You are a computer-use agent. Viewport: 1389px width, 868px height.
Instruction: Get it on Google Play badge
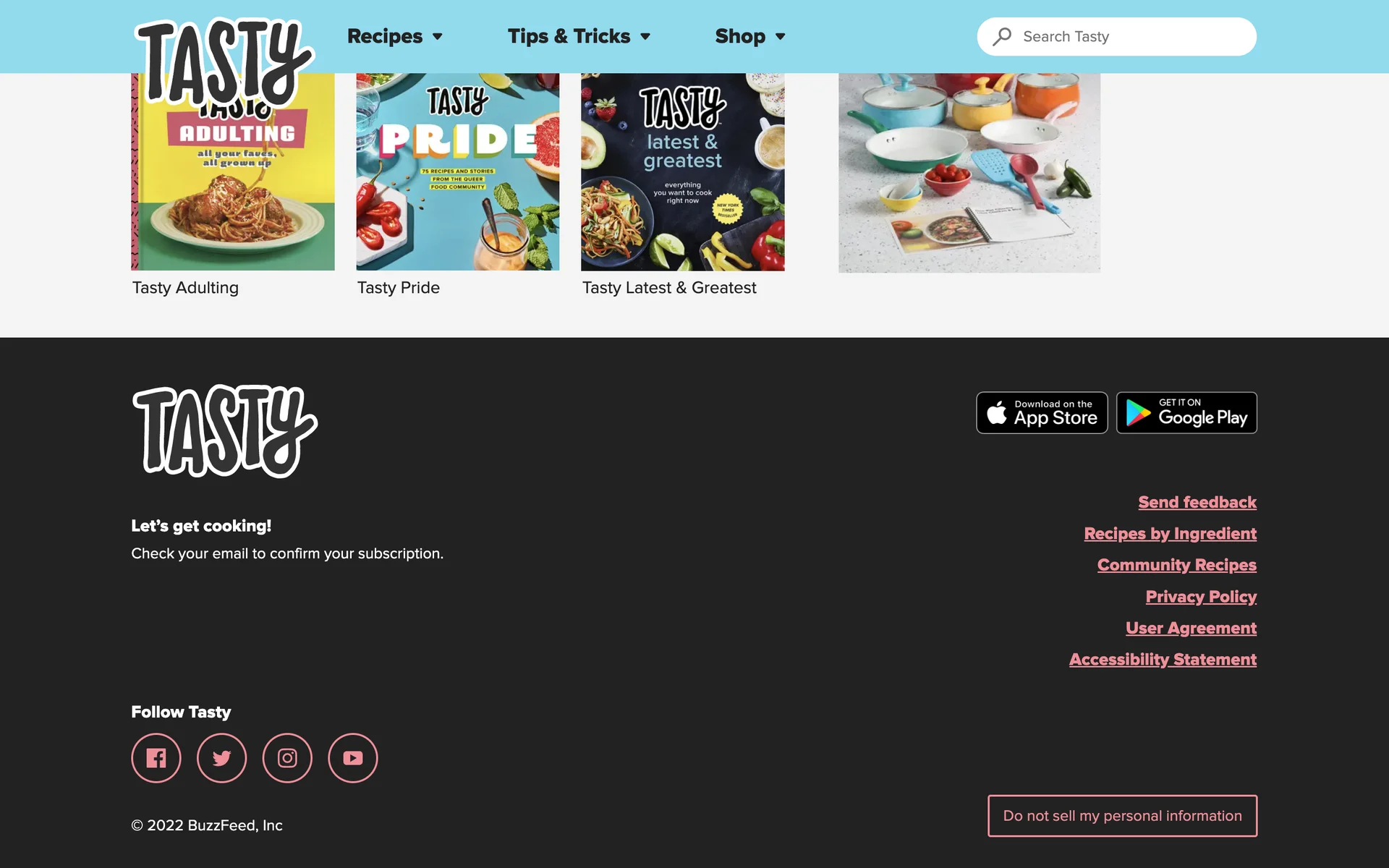click(1186, 412)
